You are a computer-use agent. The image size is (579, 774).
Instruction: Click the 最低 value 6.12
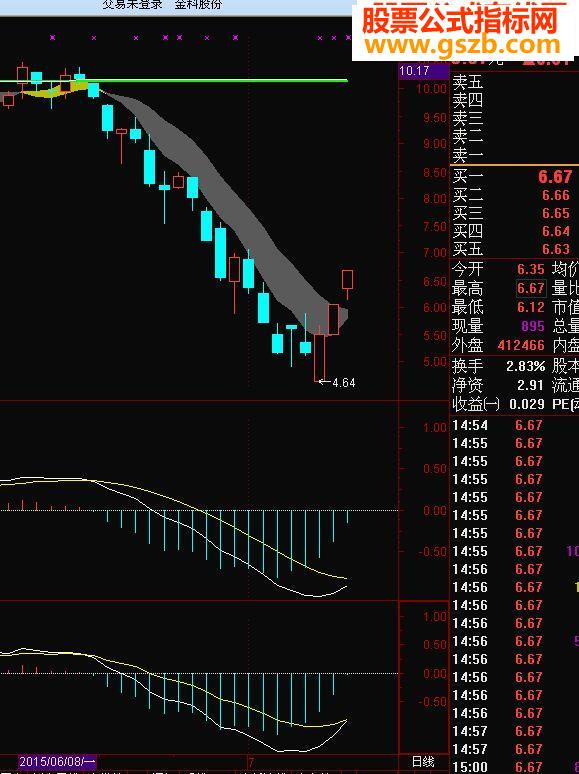coord(531,307)
